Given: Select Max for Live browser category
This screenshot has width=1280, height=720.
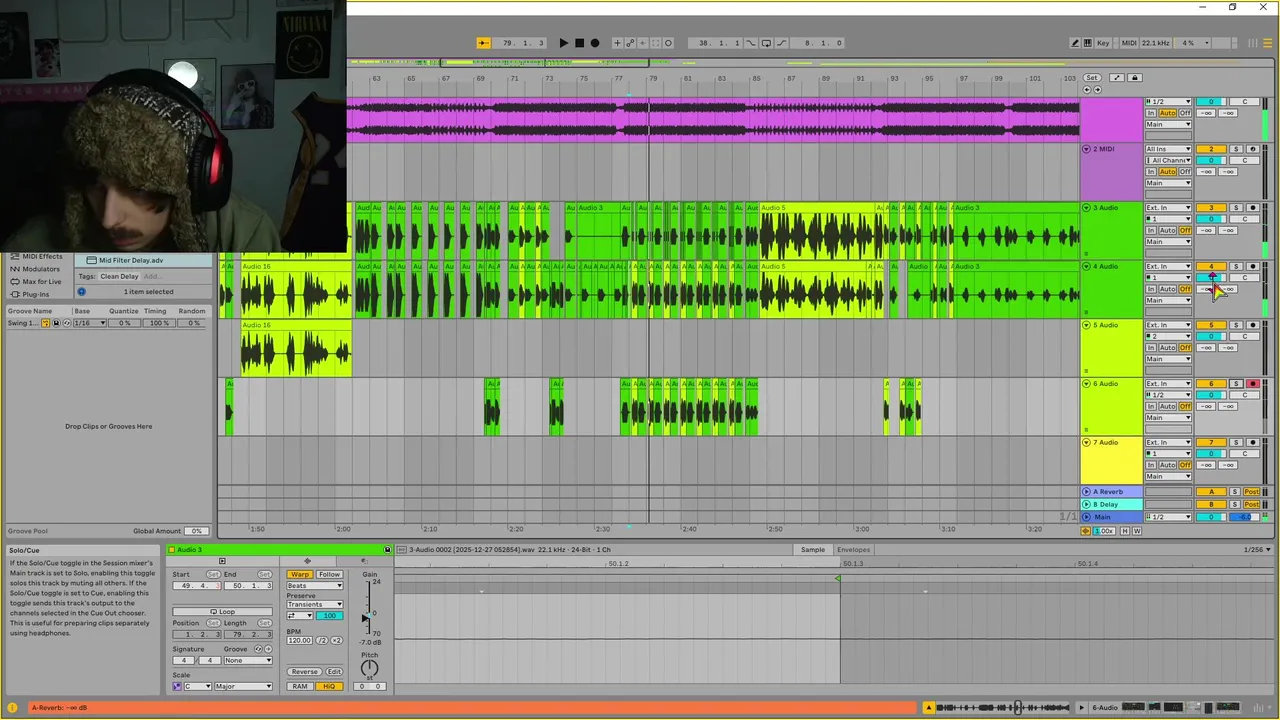Looking at the screenshot, I should pos(41,281).
